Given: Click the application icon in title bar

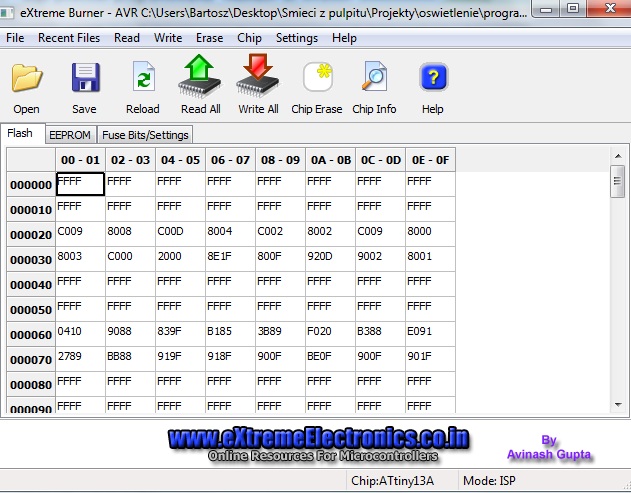Looking at the screenshot, I should [x=6, y=13].
